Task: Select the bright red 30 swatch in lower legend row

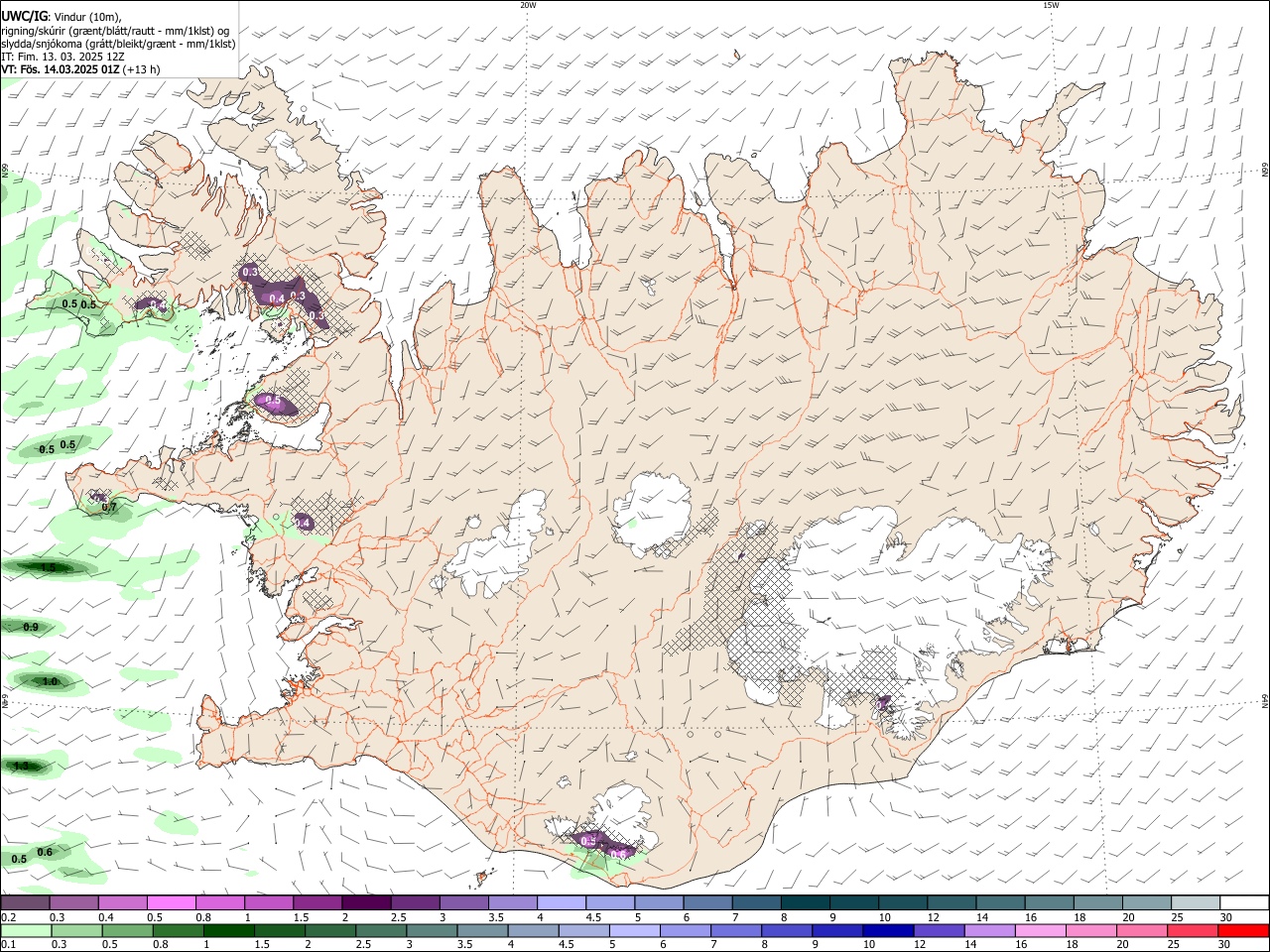Action: pos(1244,930)
